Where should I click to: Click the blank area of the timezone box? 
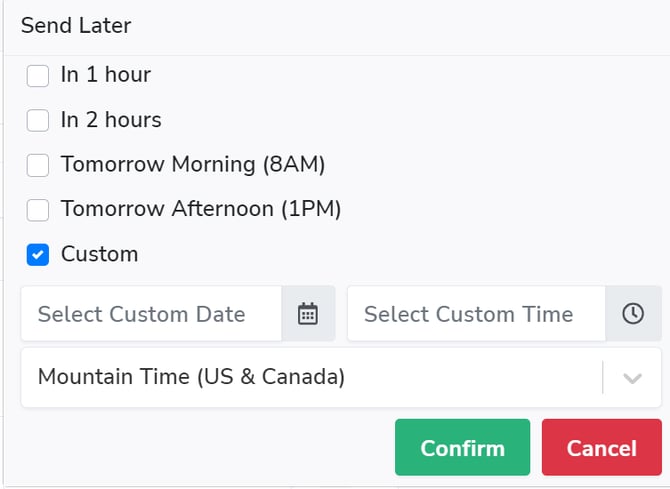[470, 378]
